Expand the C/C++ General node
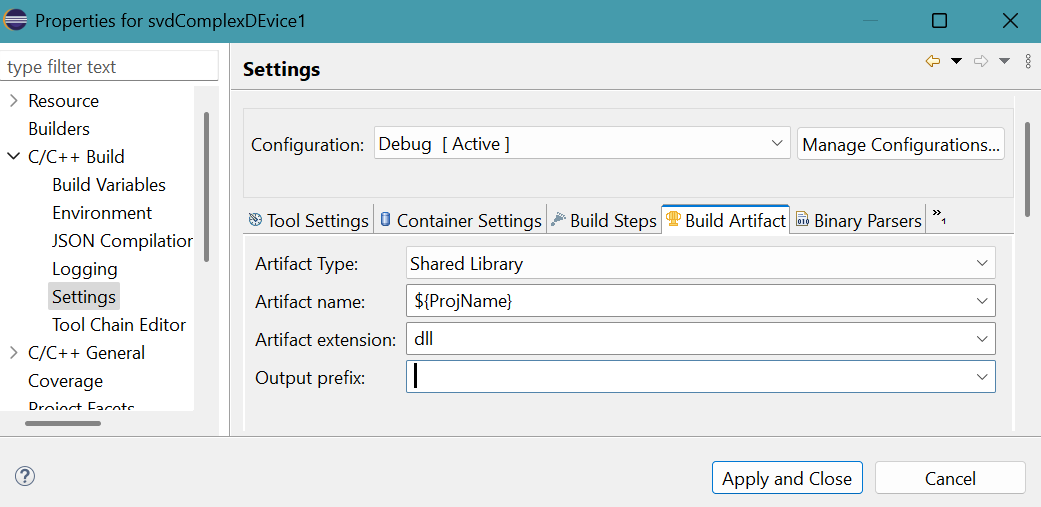1041x507 pixels. tap(13, 353)
